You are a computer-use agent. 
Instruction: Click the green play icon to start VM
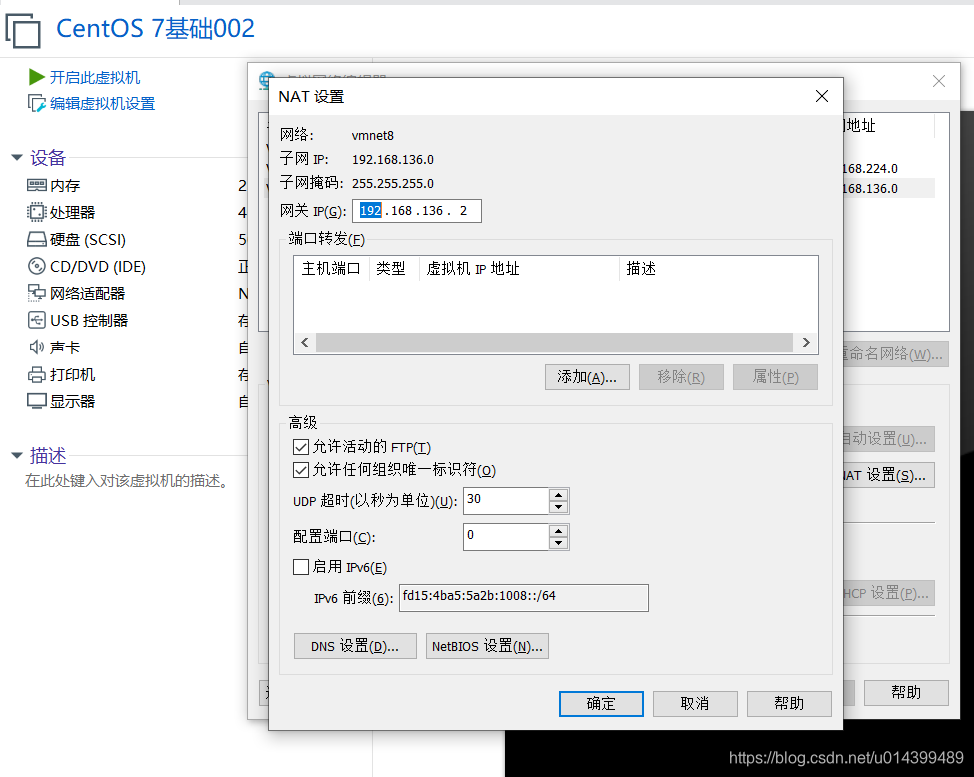tap(36, 77)
